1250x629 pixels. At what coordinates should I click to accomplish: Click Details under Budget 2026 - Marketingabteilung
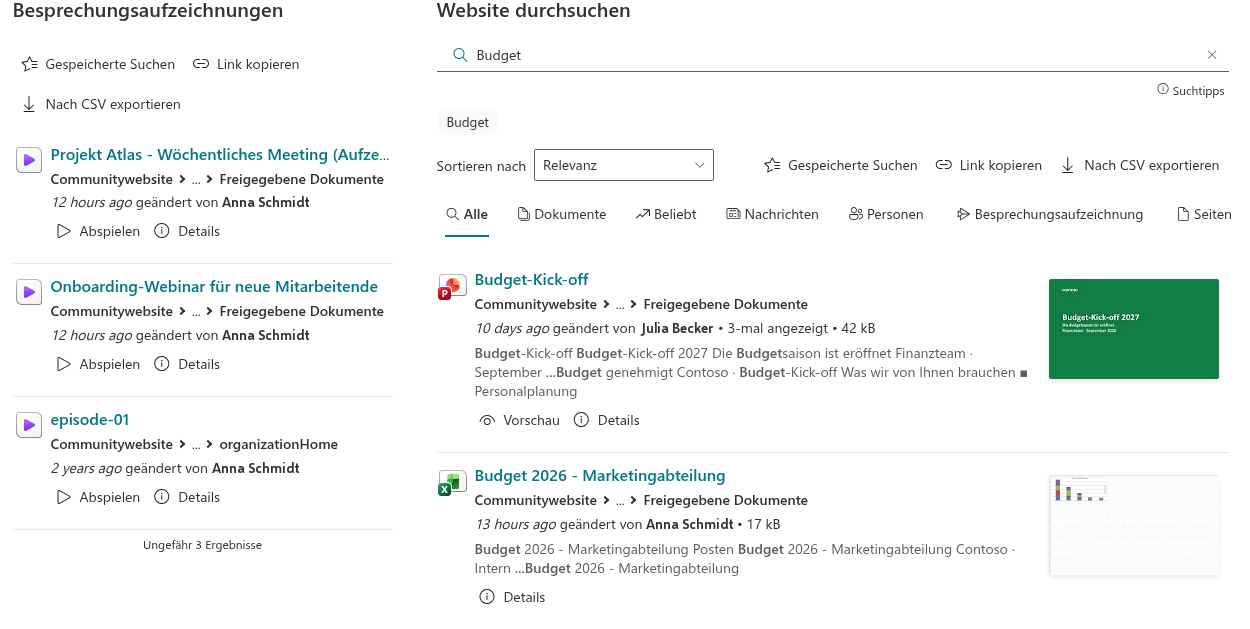tap(513, 597)
